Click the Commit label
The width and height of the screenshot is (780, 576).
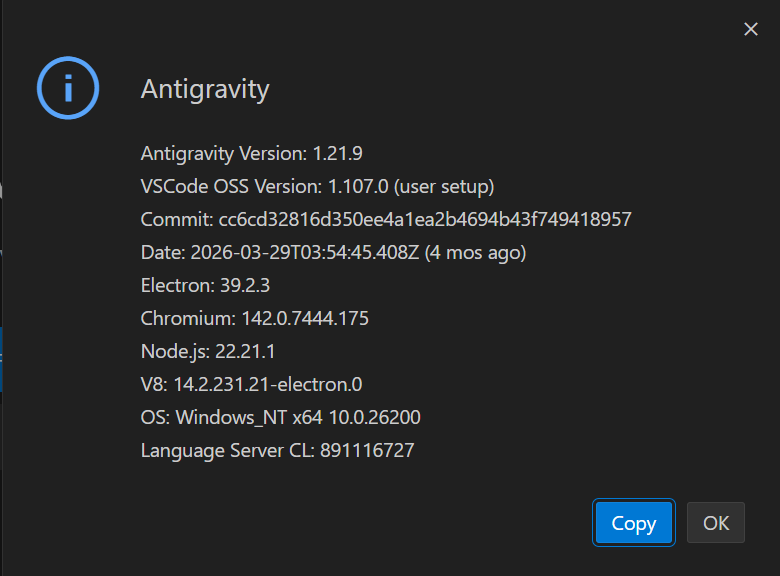(177, 219)
